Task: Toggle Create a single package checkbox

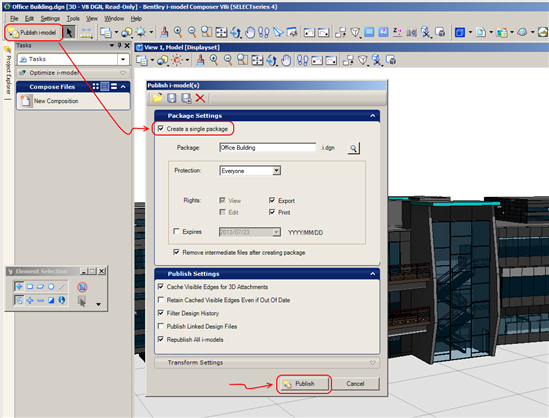Action: [160, 128]
